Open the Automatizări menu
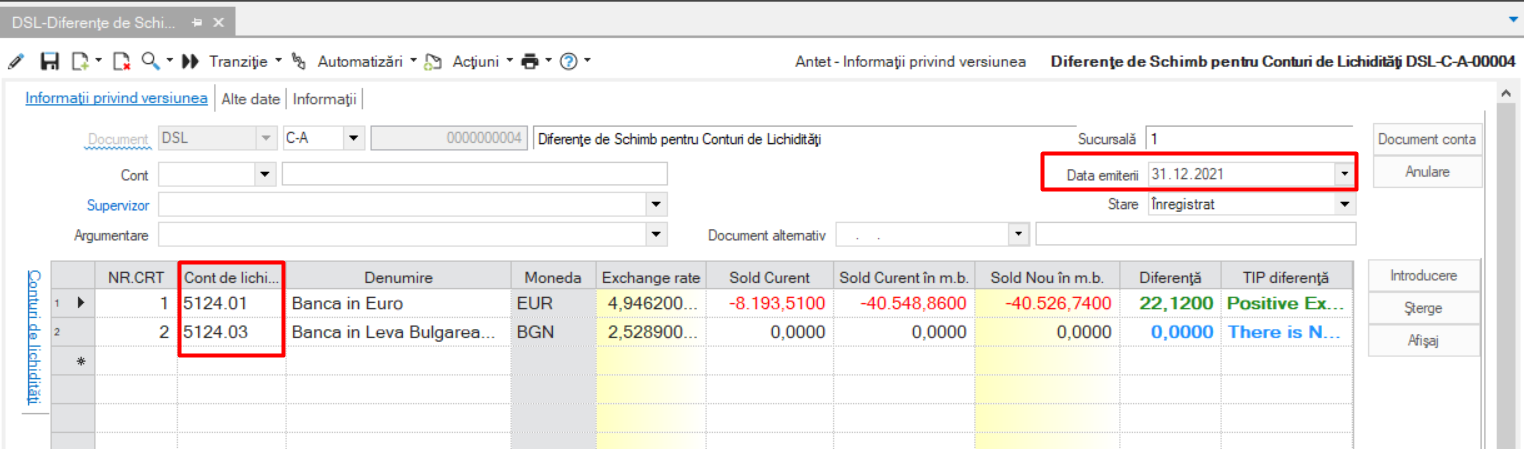Image resolution: width=1524 pixels, height=449 pixels. click(x=360, y=61)
